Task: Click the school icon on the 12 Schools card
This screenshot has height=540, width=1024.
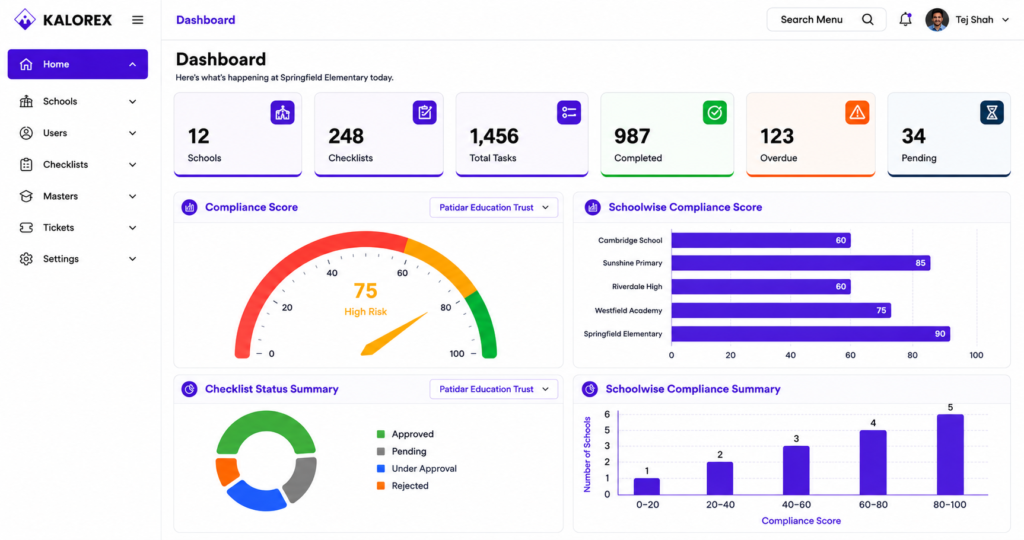Action: (x=282, y=113)
